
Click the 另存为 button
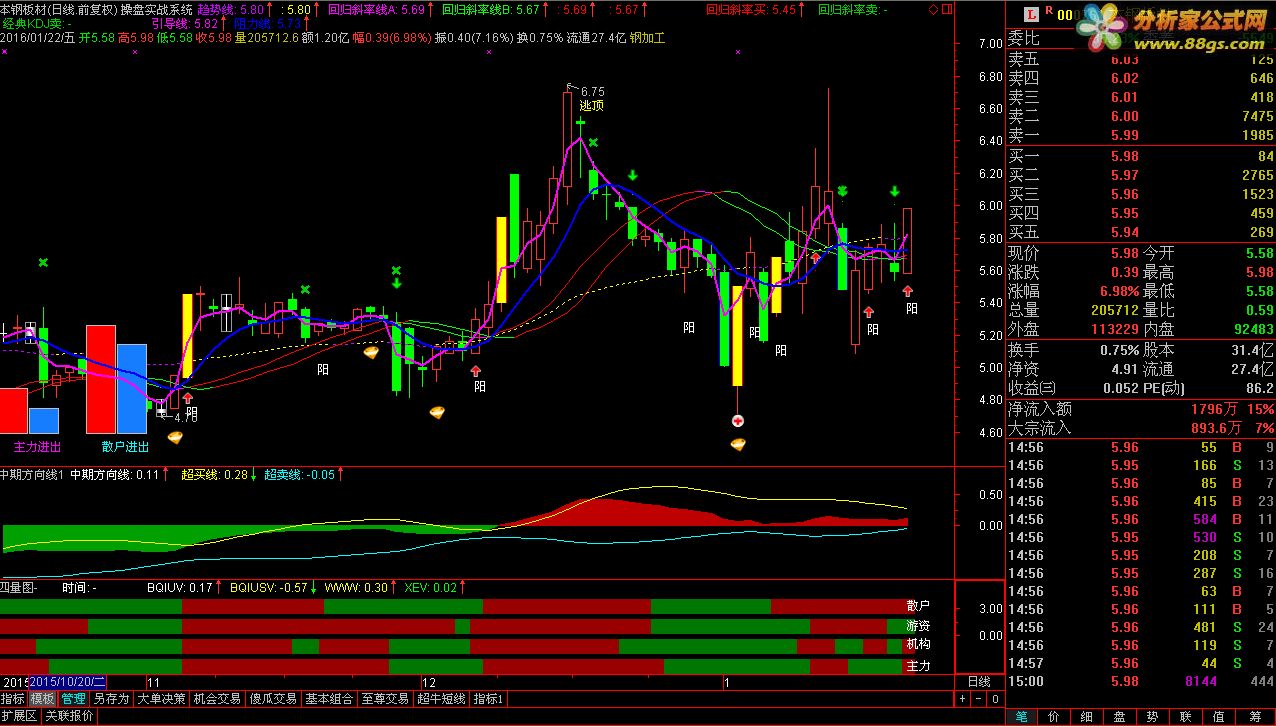[112, 699]
